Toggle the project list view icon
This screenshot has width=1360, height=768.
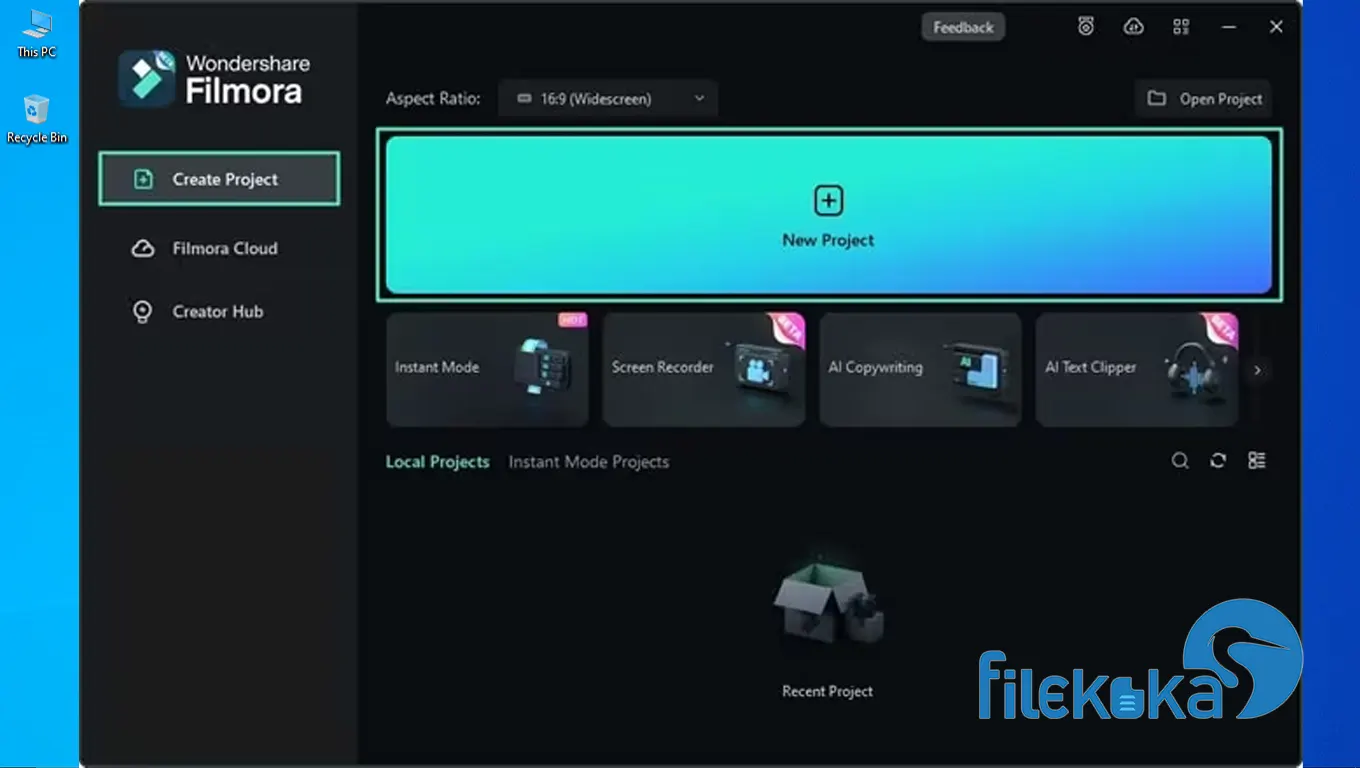[x=1257, y=460]
